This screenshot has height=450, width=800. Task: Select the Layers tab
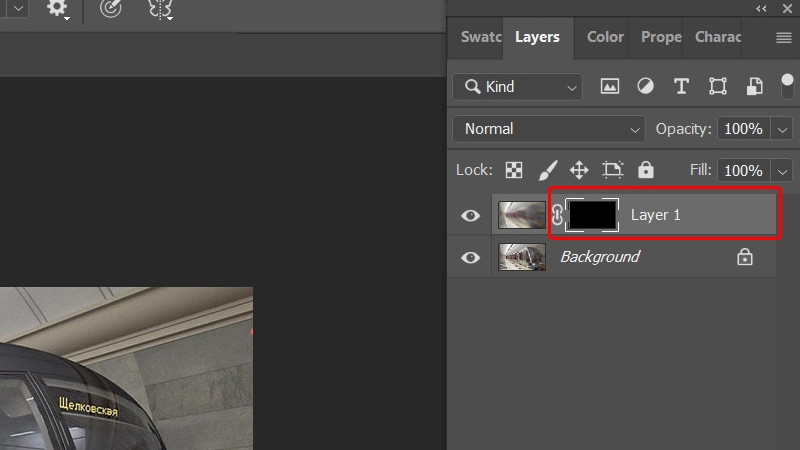pyautogui.click(x=537, y=37)
